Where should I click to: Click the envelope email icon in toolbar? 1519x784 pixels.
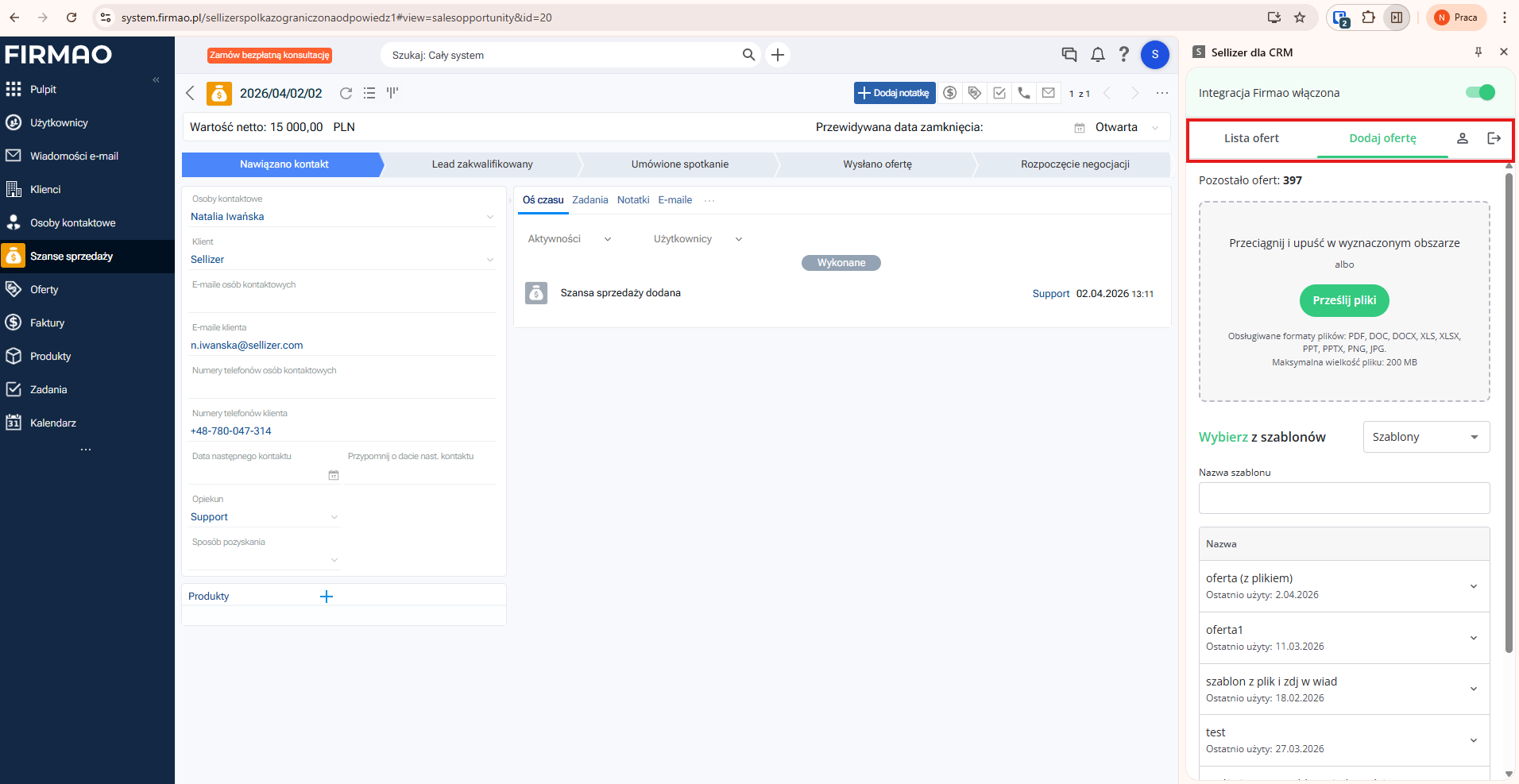[x=1049, y=93]
